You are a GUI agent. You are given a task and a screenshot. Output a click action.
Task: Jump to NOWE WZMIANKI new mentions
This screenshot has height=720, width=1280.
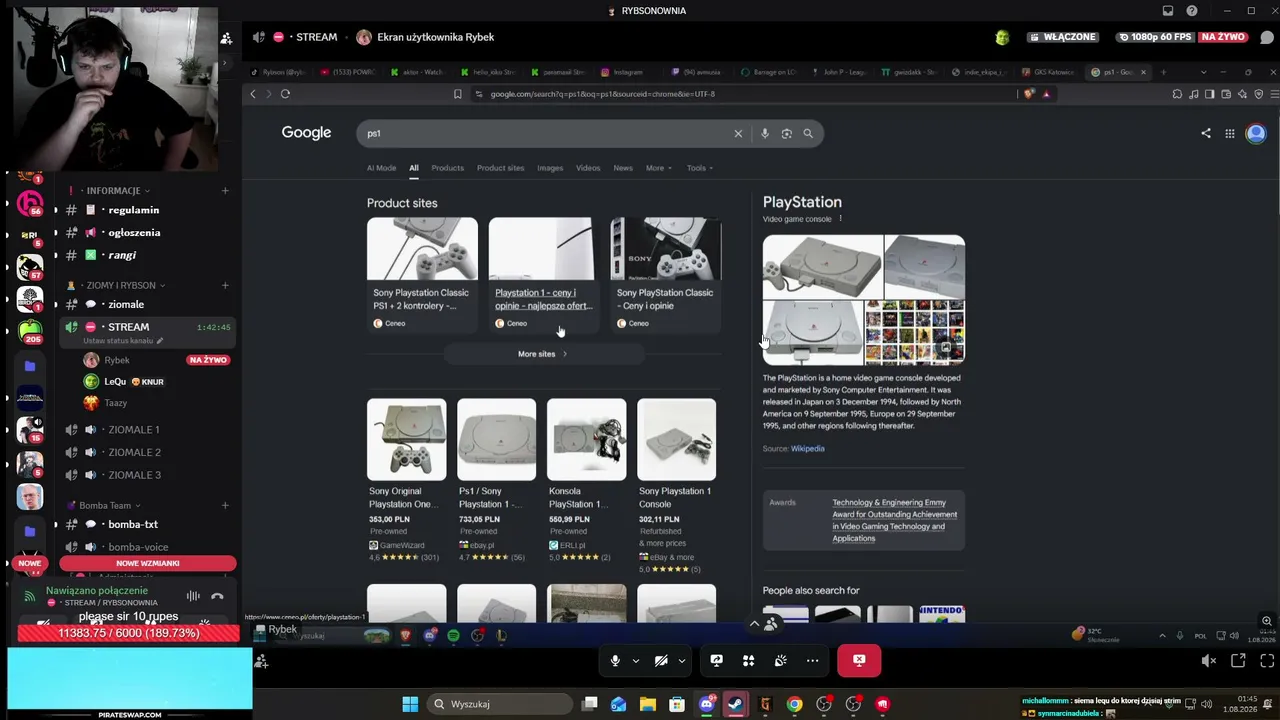click(x=148, y=563)
